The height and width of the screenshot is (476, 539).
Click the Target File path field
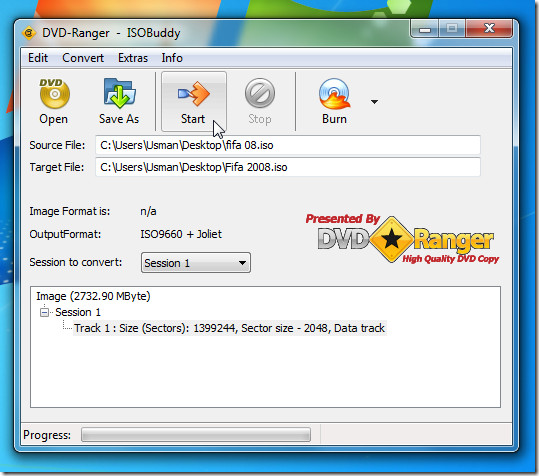point(287,167)
